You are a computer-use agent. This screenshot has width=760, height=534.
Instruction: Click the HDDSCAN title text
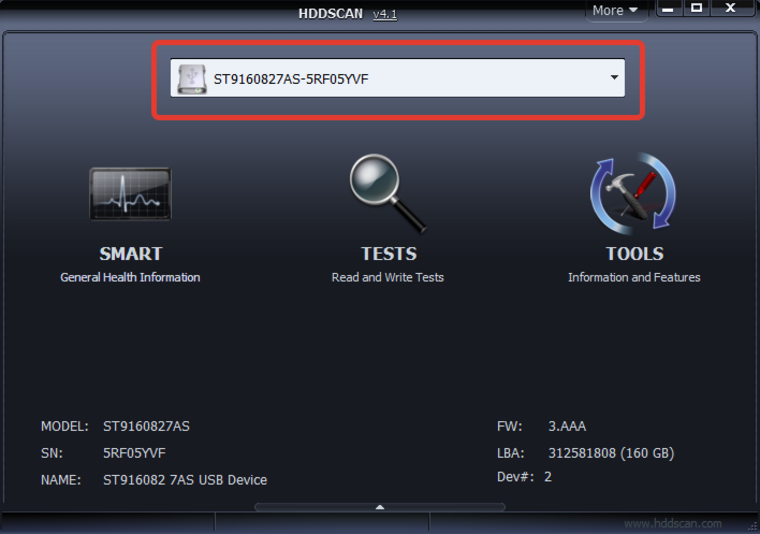(331, 14)
